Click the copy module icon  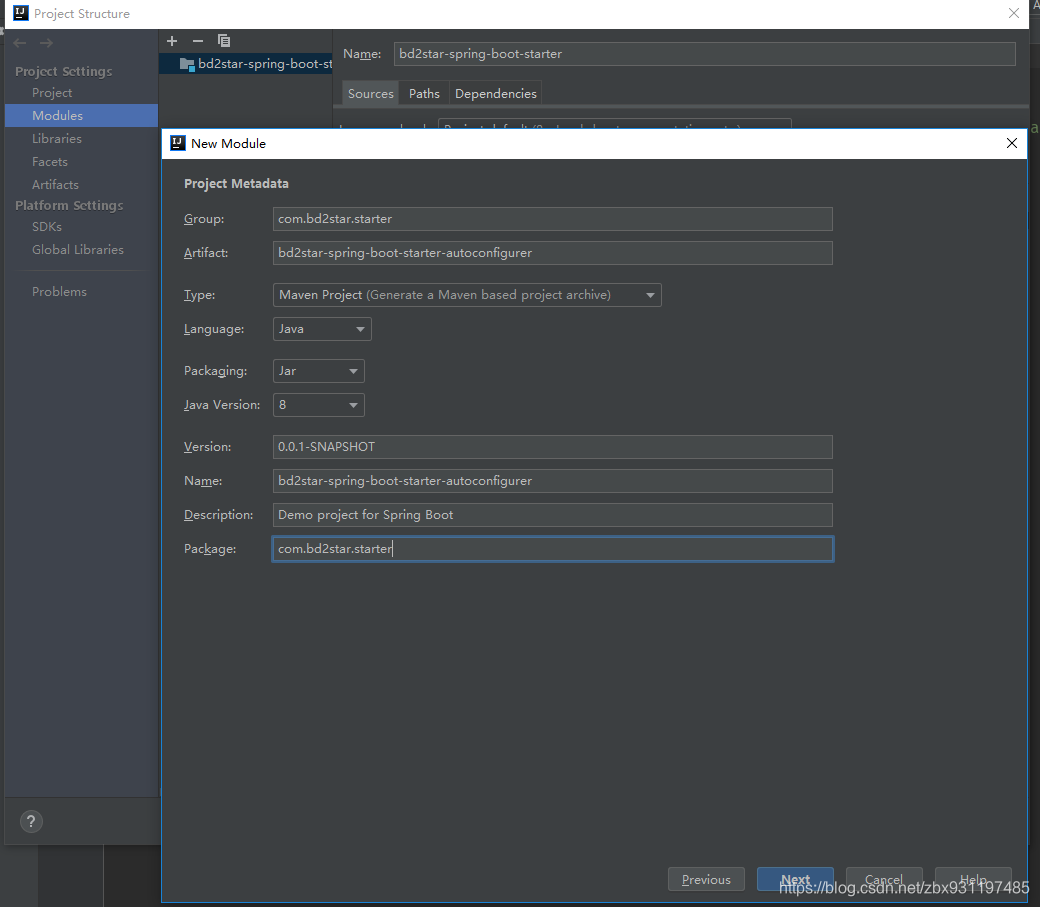point(224,41)
